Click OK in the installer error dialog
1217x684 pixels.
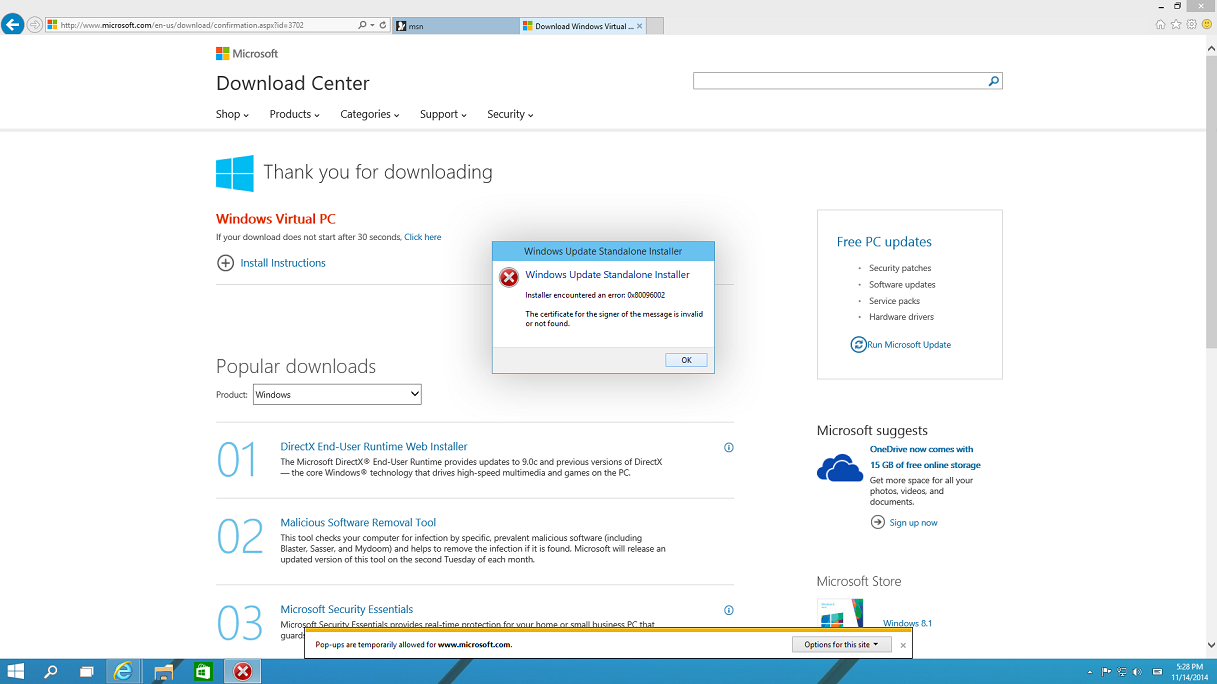[686, 360]
